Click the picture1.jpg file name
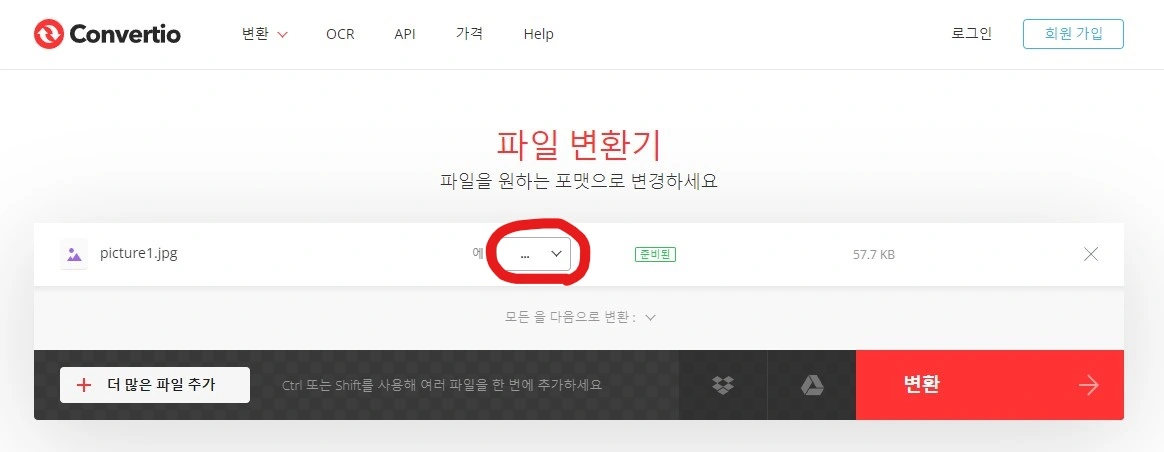Image resolution: width=1164 pixels, height=452 pixels. 139,253
